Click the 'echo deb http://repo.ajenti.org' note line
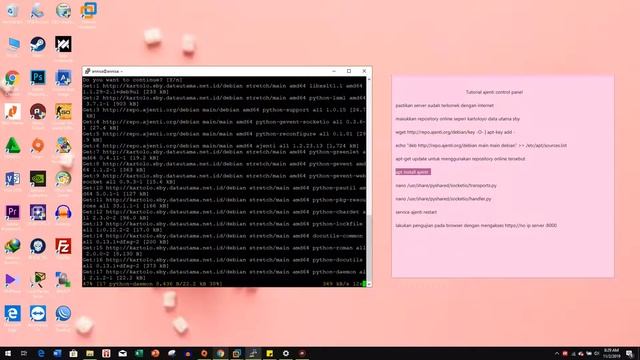The image size is (640, 360). click(x=481, y=145)
